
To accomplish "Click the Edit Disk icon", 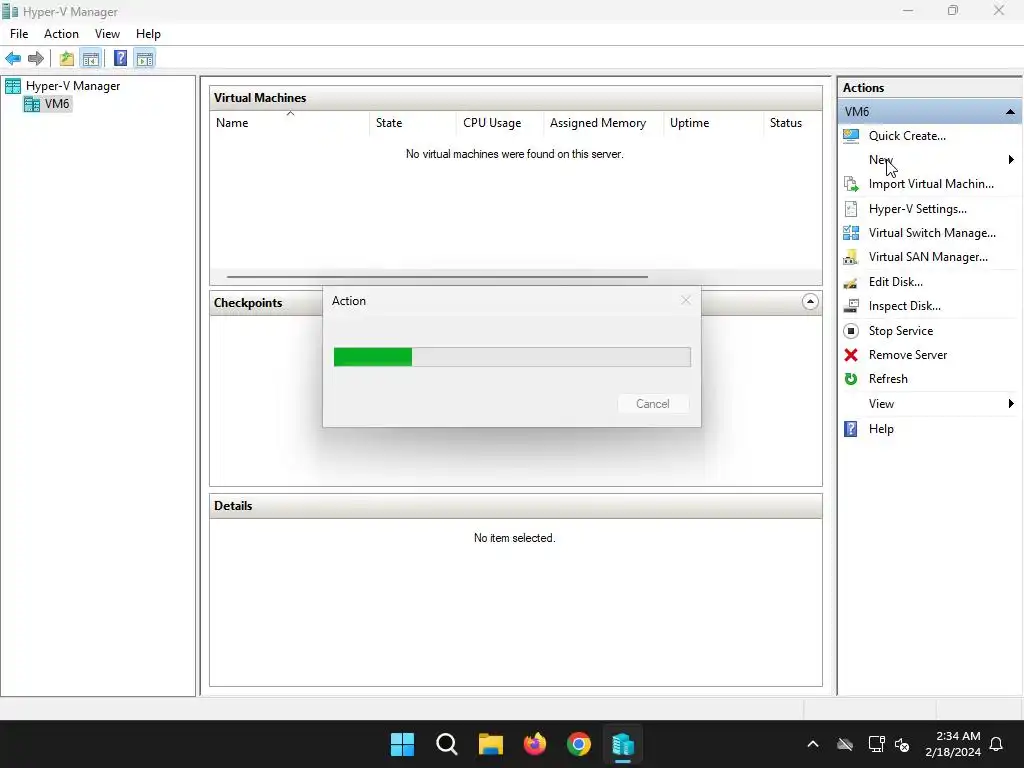I will (x=851, y=282).
